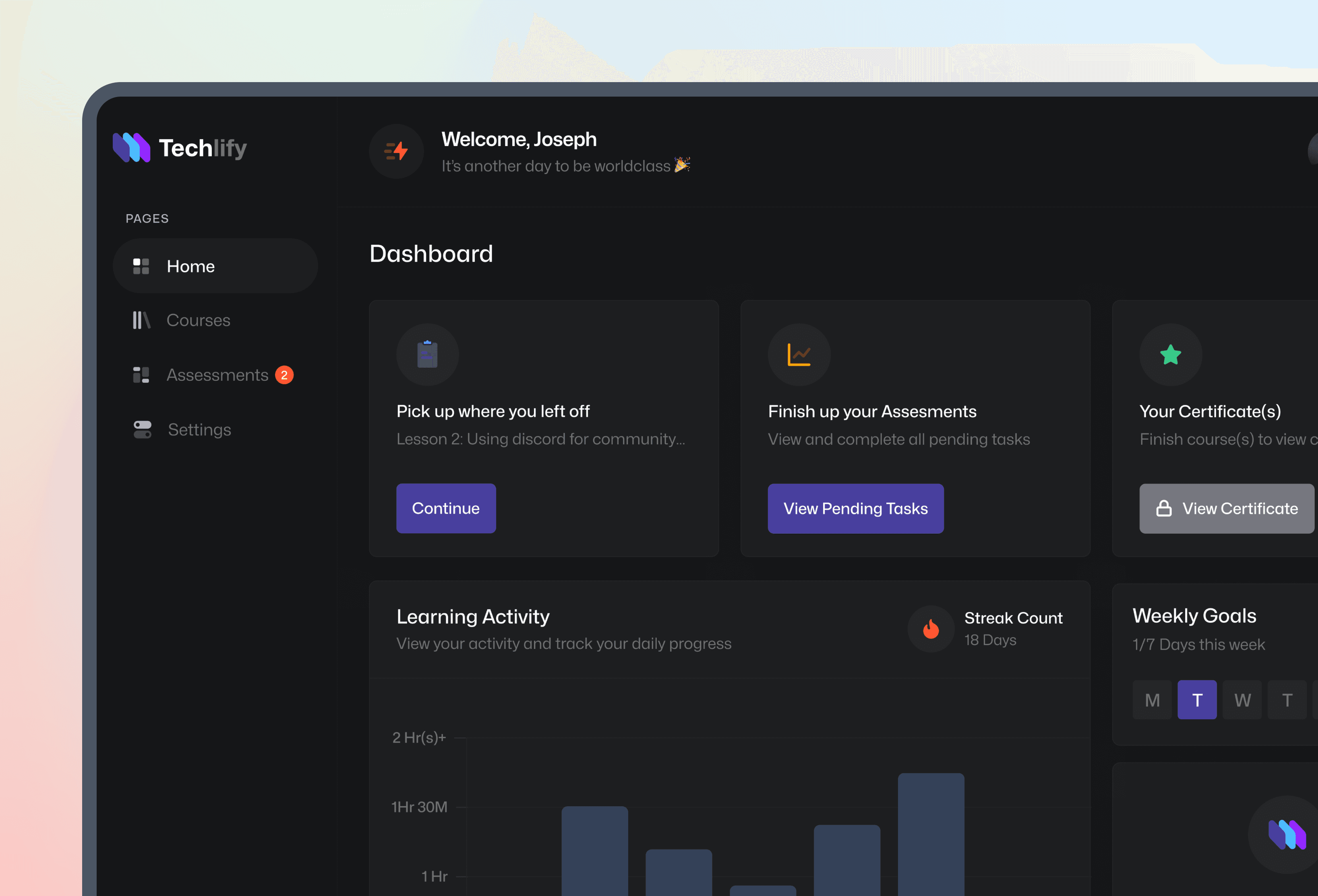Screen dimensions: 1318x896
Task: Click 'Your Certificate(s)' title
Action: (x=1210, y=411)
